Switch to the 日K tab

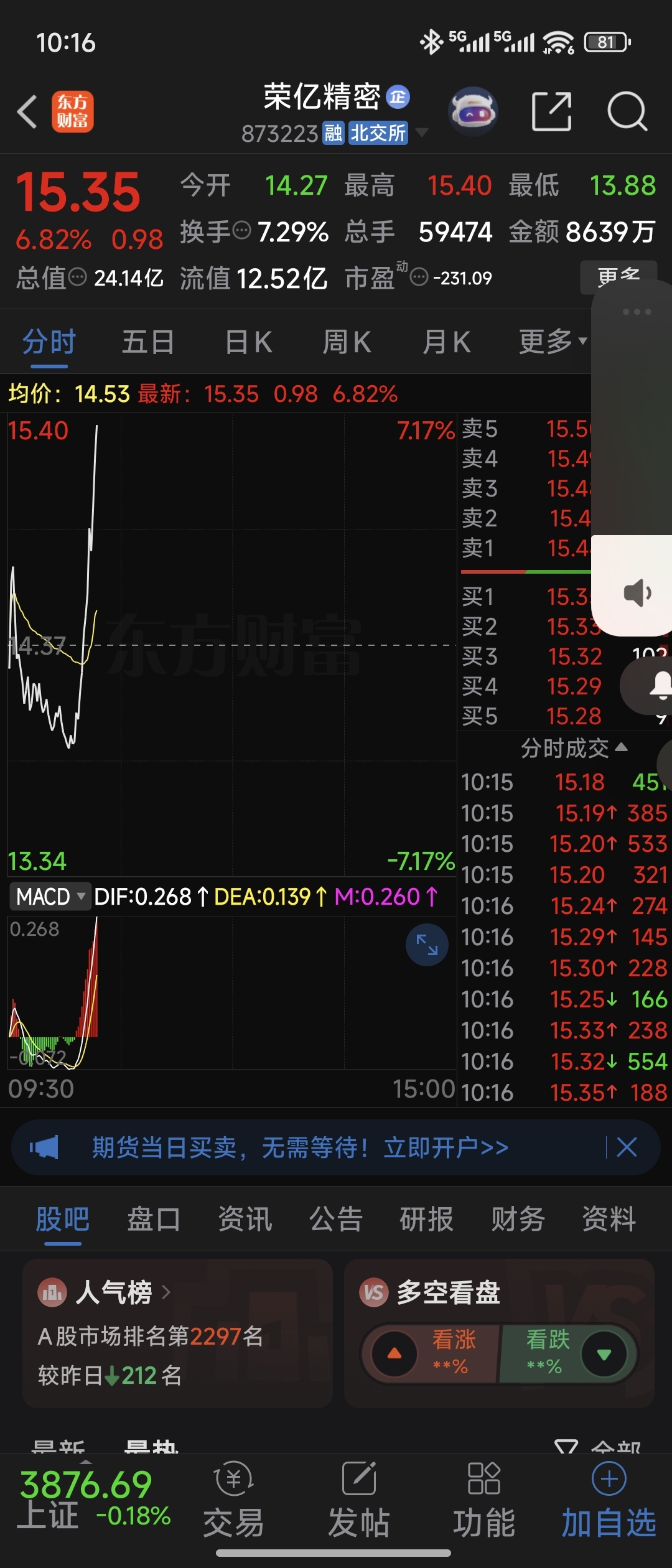click(x=248, y=342)
